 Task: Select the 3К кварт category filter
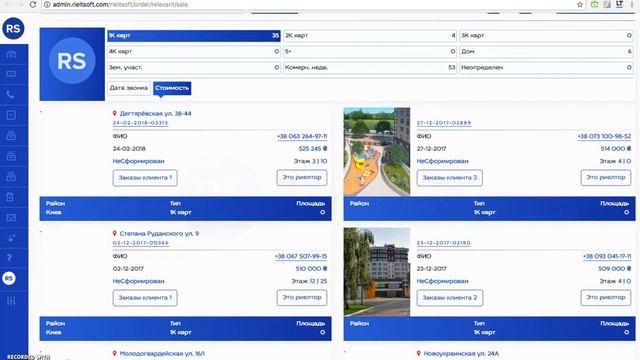point(546,36)
